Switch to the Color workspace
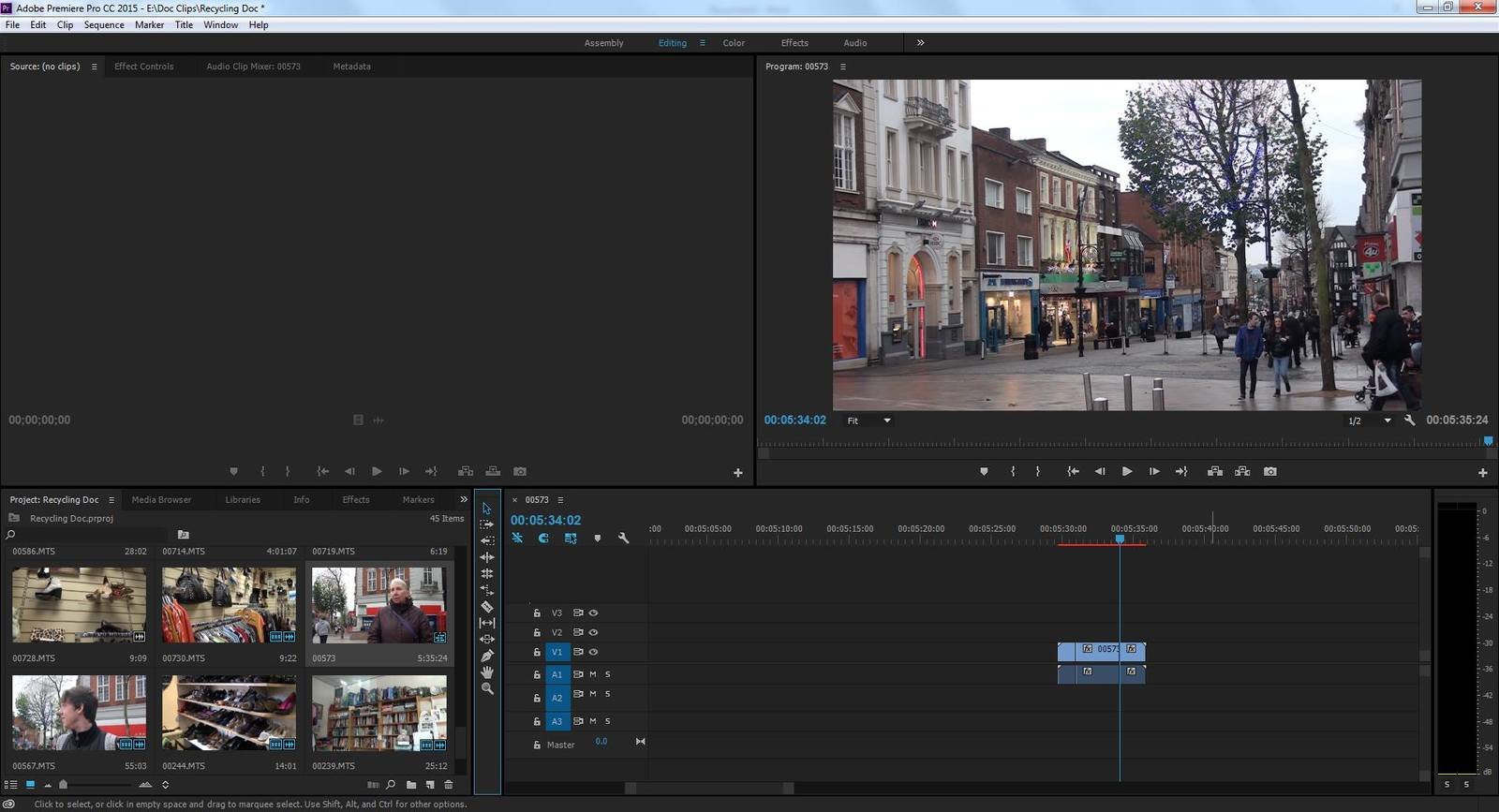 pos(734,43)
